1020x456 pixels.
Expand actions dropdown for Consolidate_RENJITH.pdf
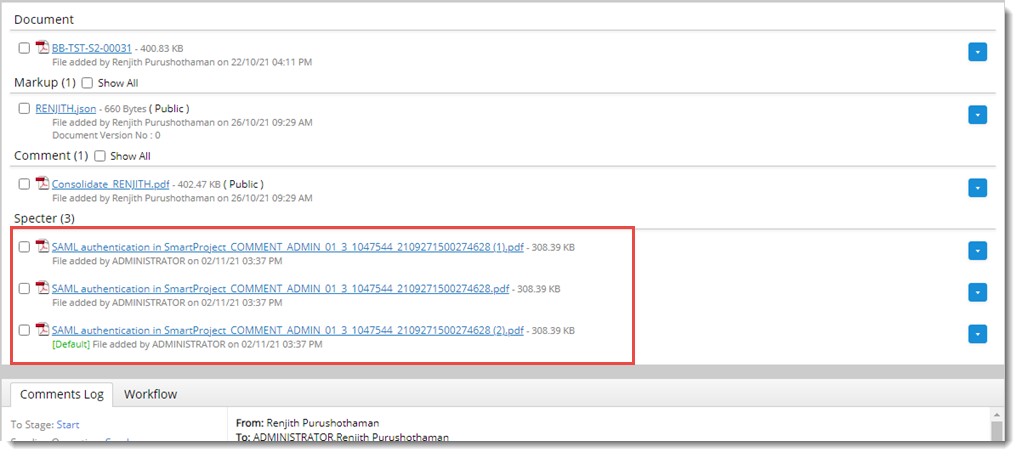click(x=977, y=187)
